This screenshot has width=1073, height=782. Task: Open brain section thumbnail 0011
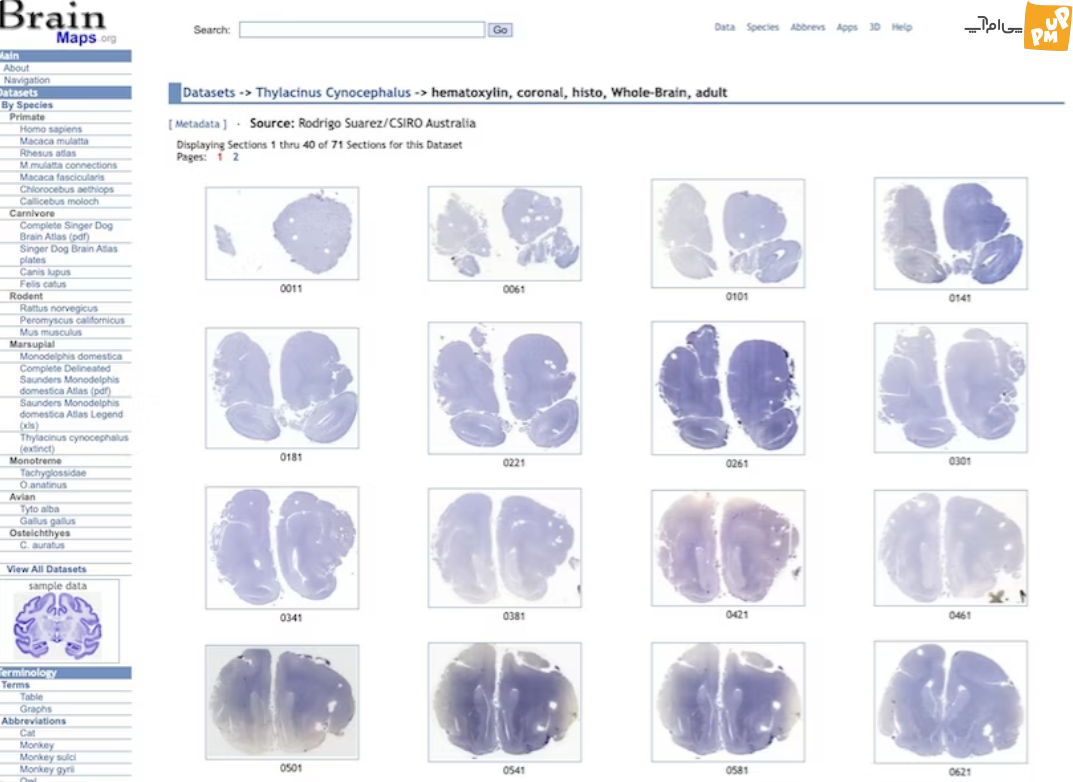click(282, 232)
